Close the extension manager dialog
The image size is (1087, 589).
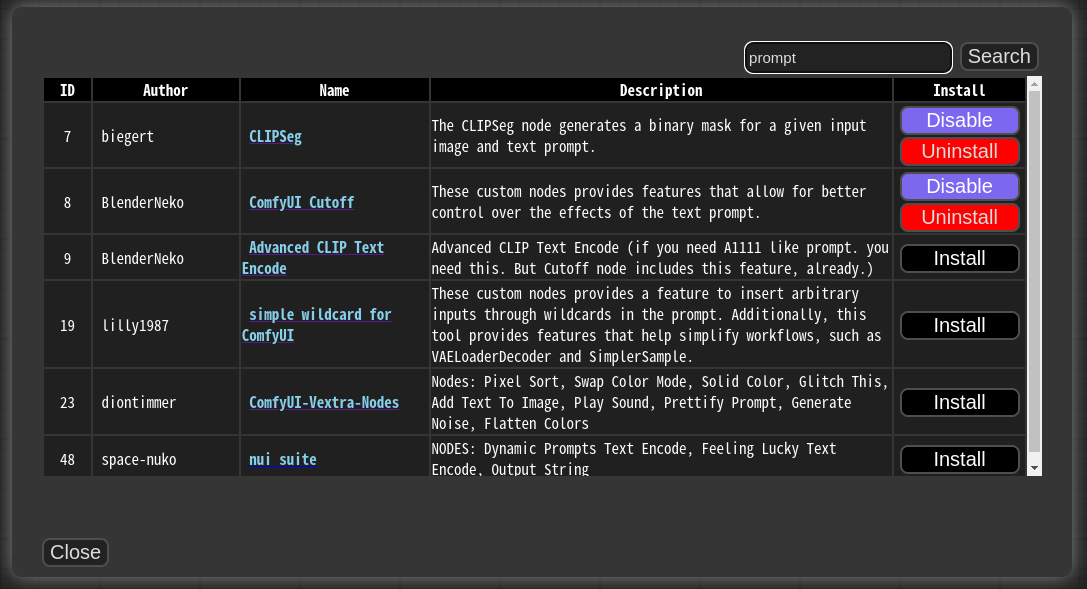tap(75, 552)
